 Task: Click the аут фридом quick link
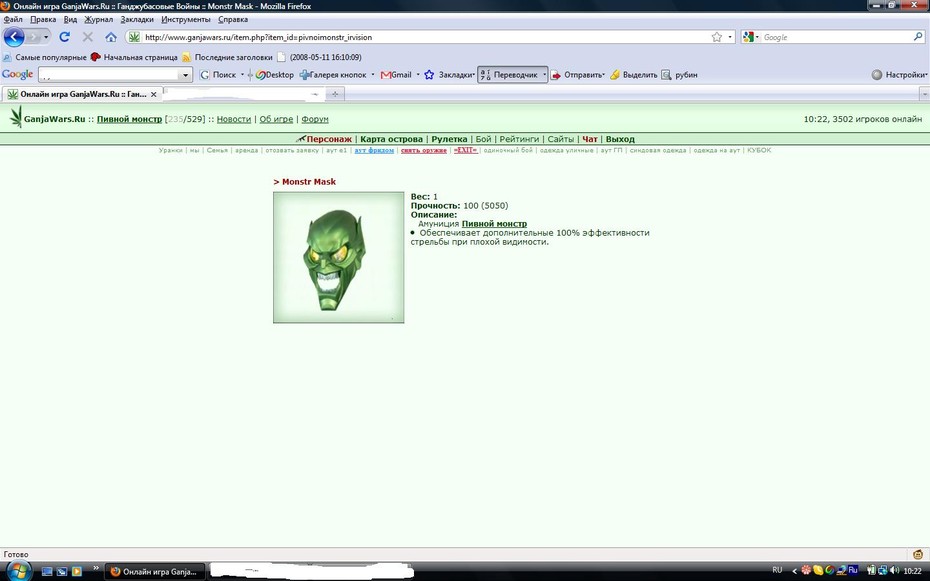pos(374,151)
